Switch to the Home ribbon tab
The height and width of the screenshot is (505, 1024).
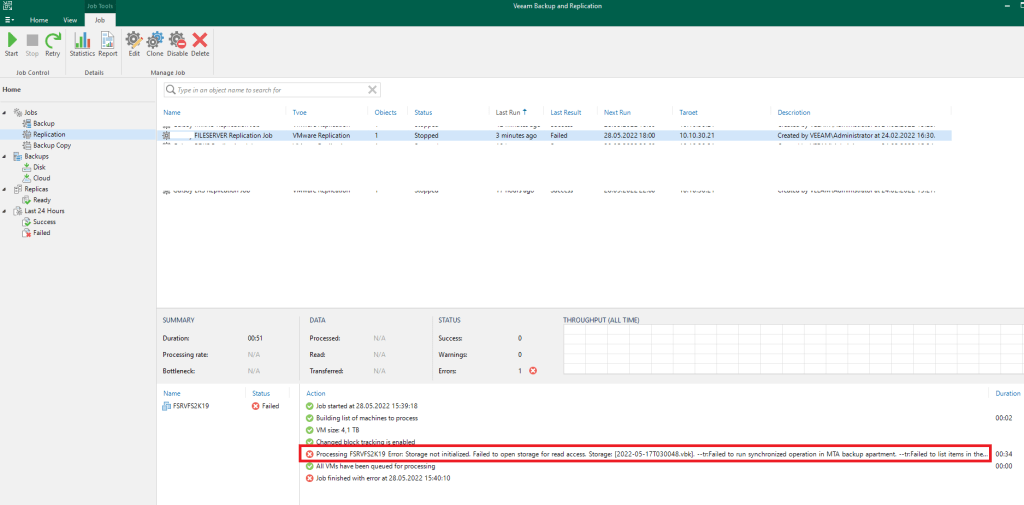point(39,19)
